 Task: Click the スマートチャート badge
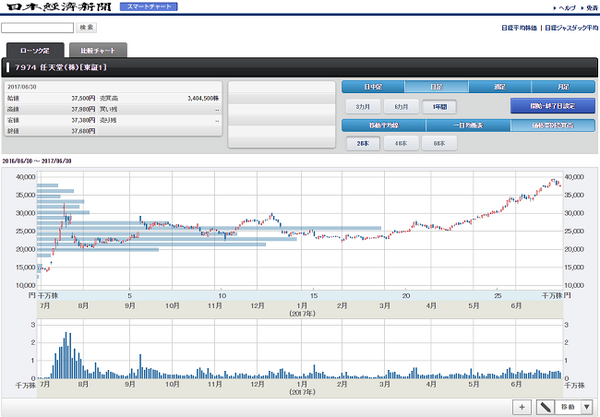[x=148, y=7]
